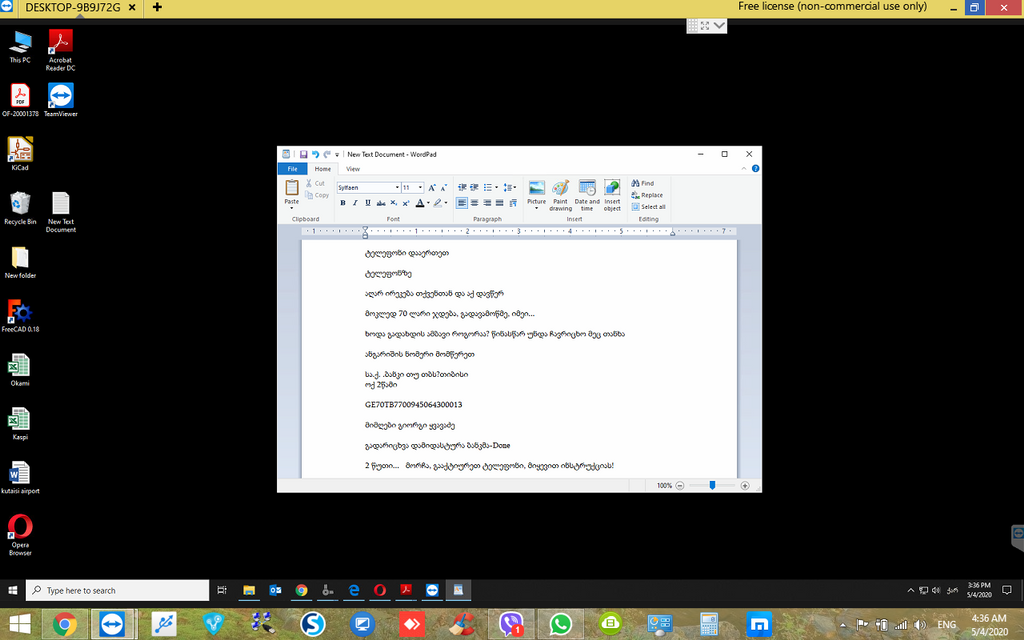The width and height of the screenshot is (1024, 640).
Task: Open the Paragraph settings icon
Action: tap(513, 203)
